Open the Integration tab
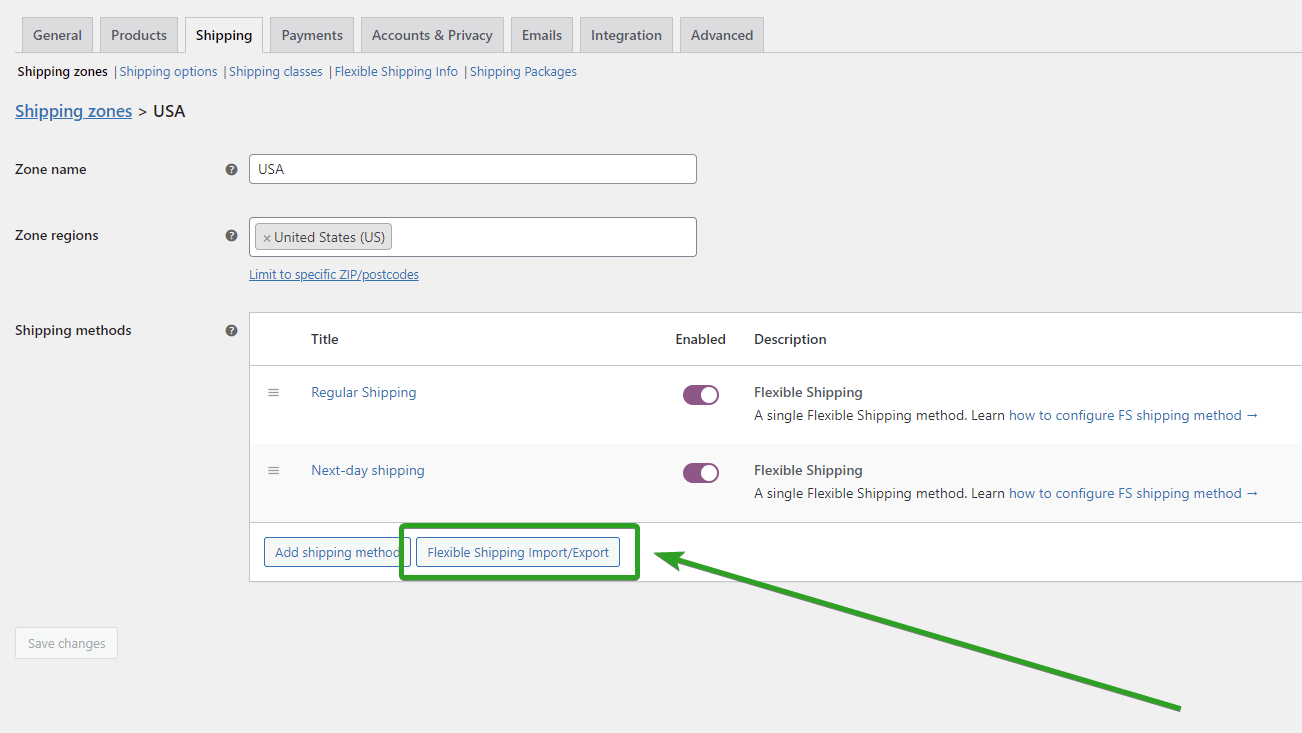The width and height of the screenshot is (1302, 733). click(x=626, y=35)
